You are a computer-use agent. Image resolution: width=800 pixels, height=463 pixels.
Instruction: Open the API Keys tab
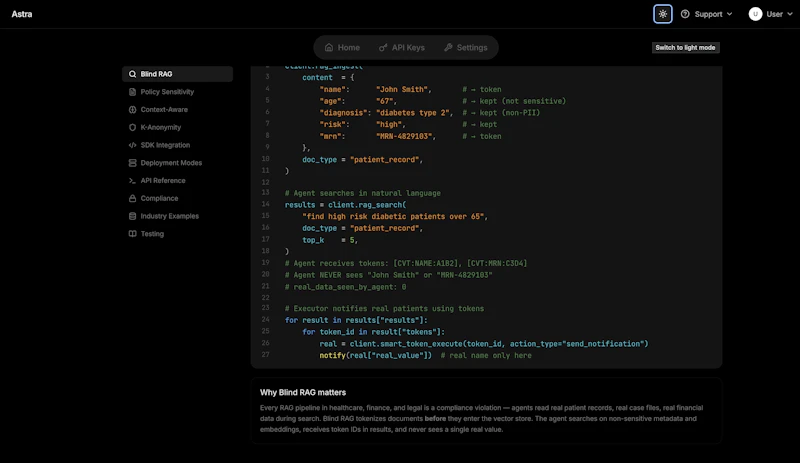(x=402, y=47)
